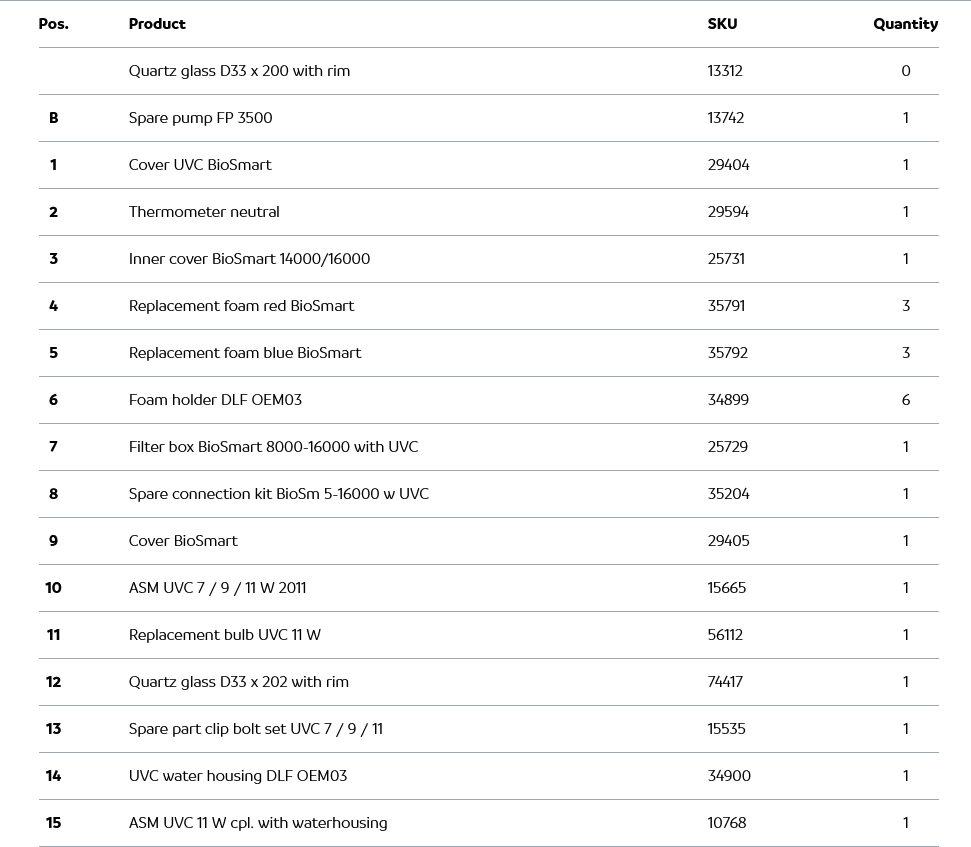
Task: Open Inner cover BioSmart 14000/16000 item
Action: (x=249, y=259)
